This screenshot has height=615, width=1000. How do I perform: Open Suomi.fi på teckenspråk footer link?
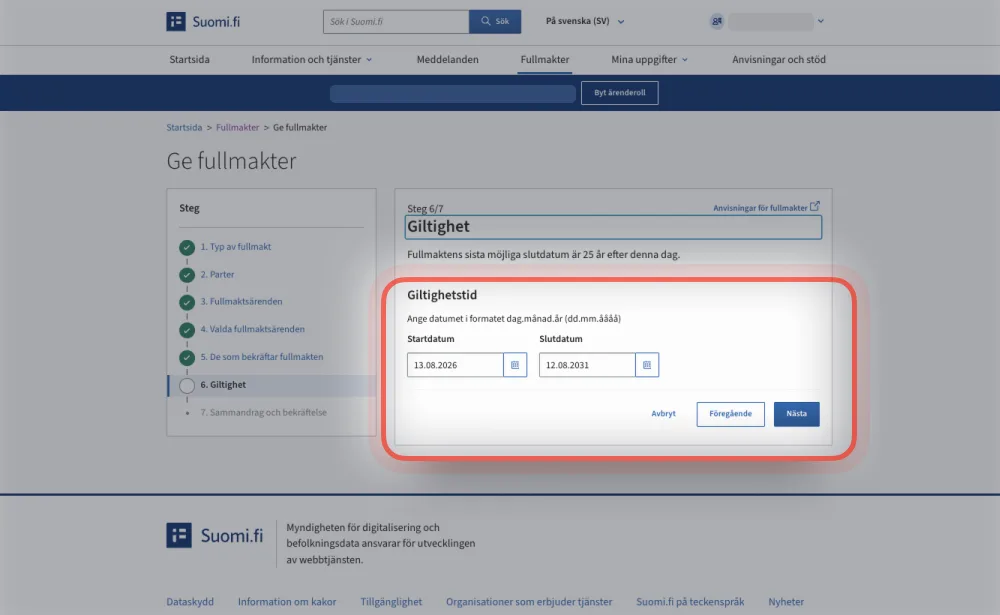tap(690, 602)
